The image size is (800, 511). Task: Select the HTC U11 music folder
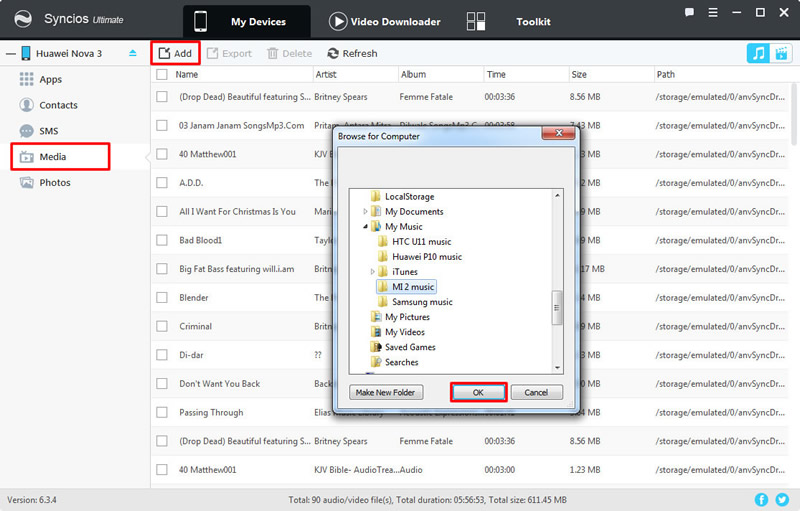(415, 242)
